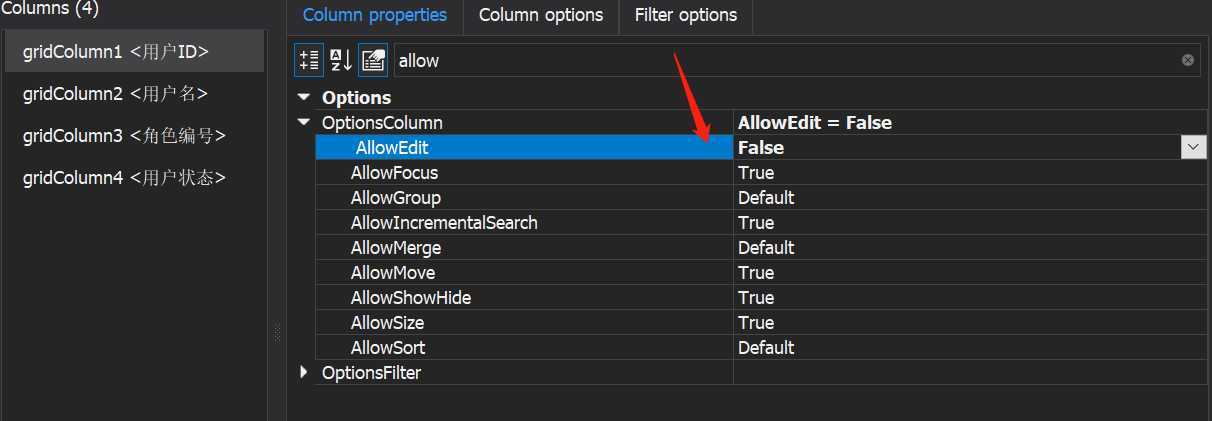
Task: Open the Column properties tab
Action: click(375, 15)
